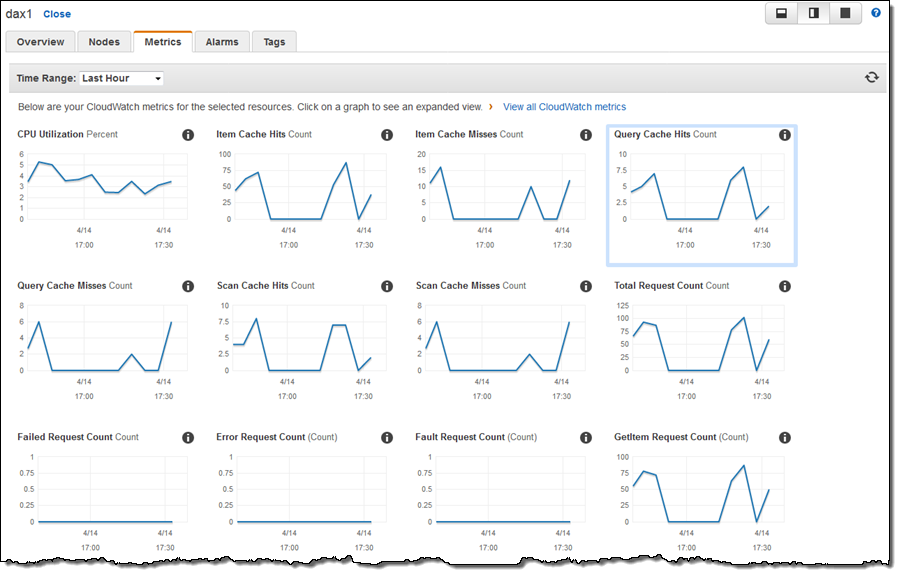Click View all CloudWatch metrics link
The height and width of the screenshot is (575, 900).
click(x=564, y=106)
